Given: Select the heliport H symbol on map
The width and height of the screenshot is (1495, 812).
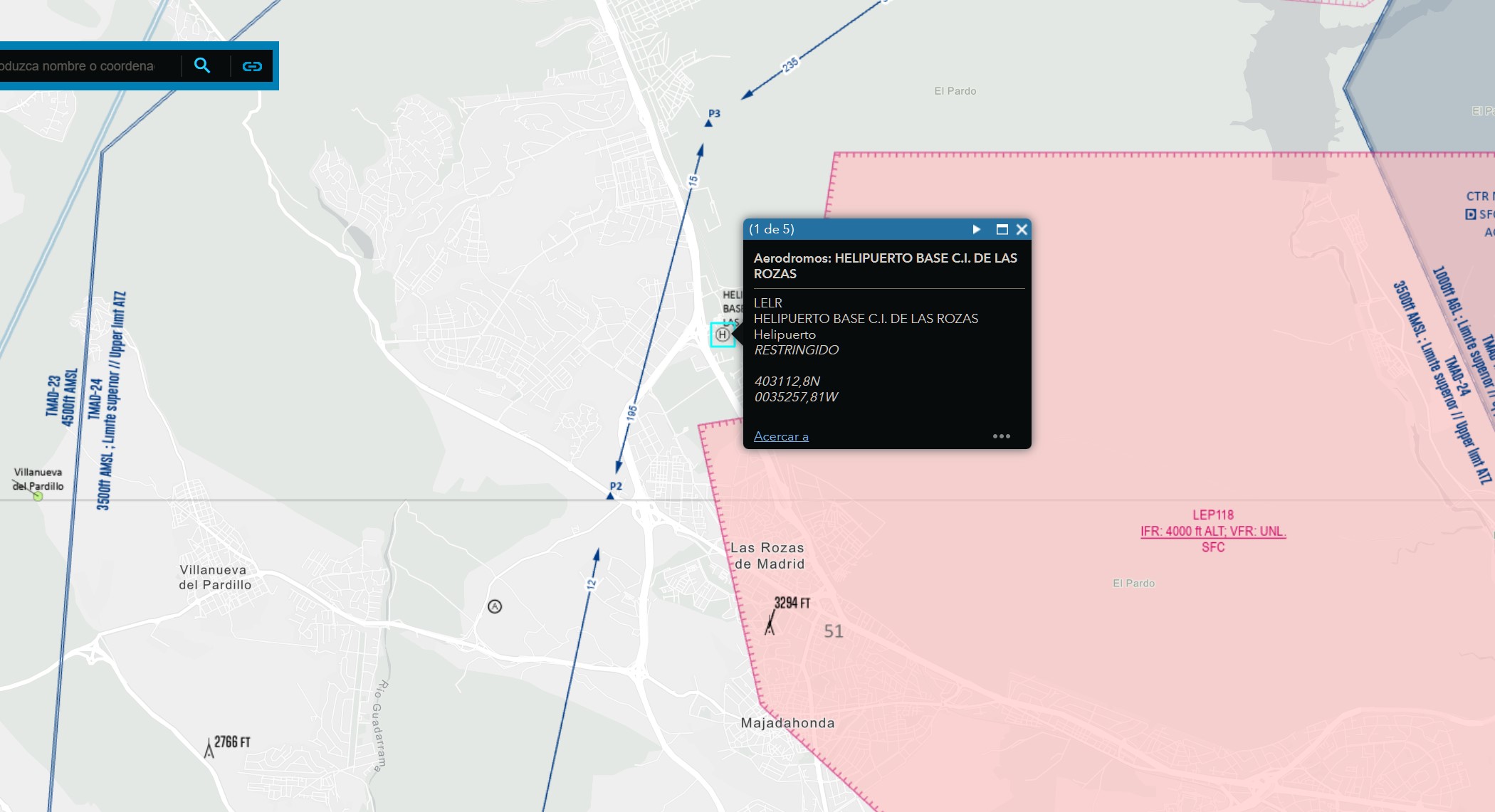Looking at the screenshot, I should coord(722,334).
